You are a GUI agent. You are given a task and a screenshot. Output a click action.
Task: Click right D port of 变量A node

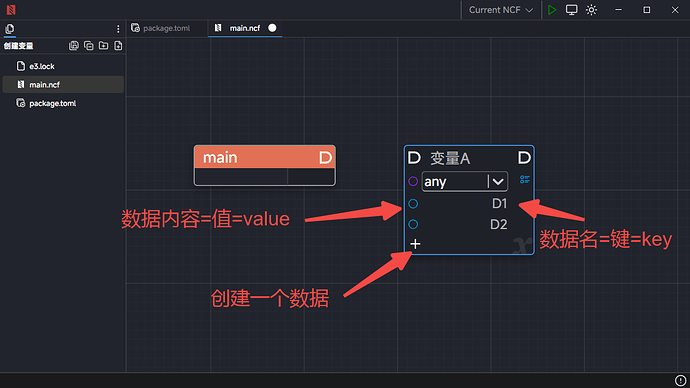click(524, 157)
